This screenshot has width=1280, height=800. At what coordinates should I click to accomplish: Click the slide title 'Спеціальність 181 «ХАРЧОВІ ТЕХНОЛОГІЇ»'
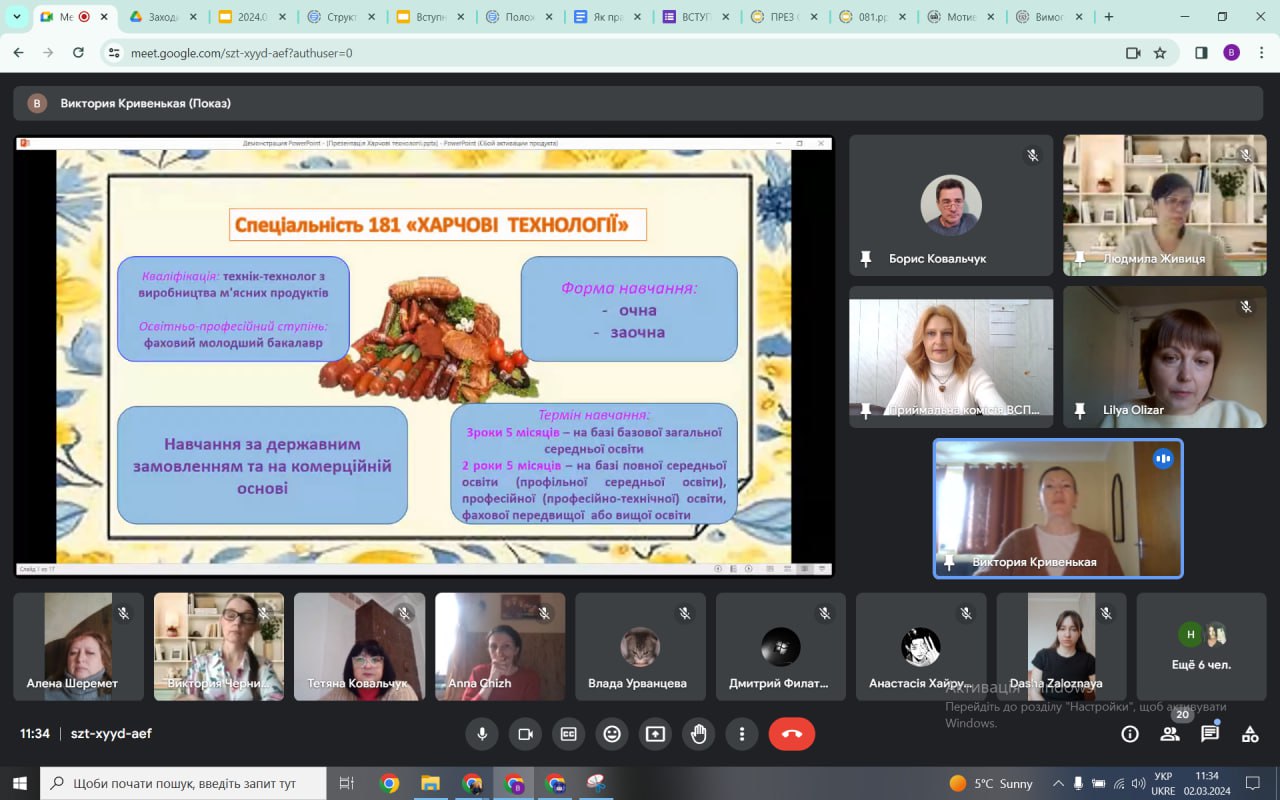pyautogui.click(x=438, y=225)
